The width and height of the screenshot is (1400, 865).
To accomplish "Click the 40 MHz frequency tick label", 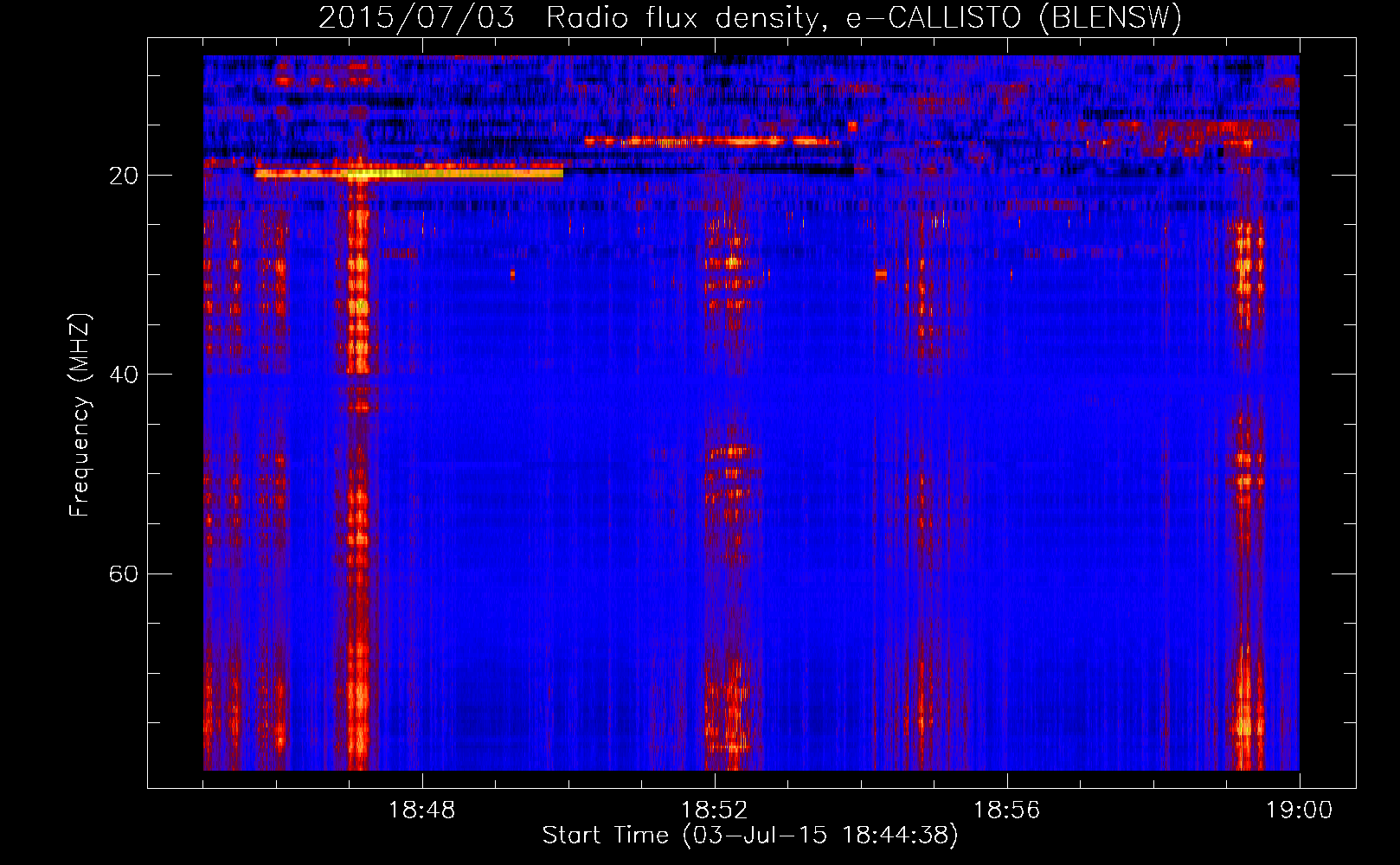I will [x=123, y=375].
